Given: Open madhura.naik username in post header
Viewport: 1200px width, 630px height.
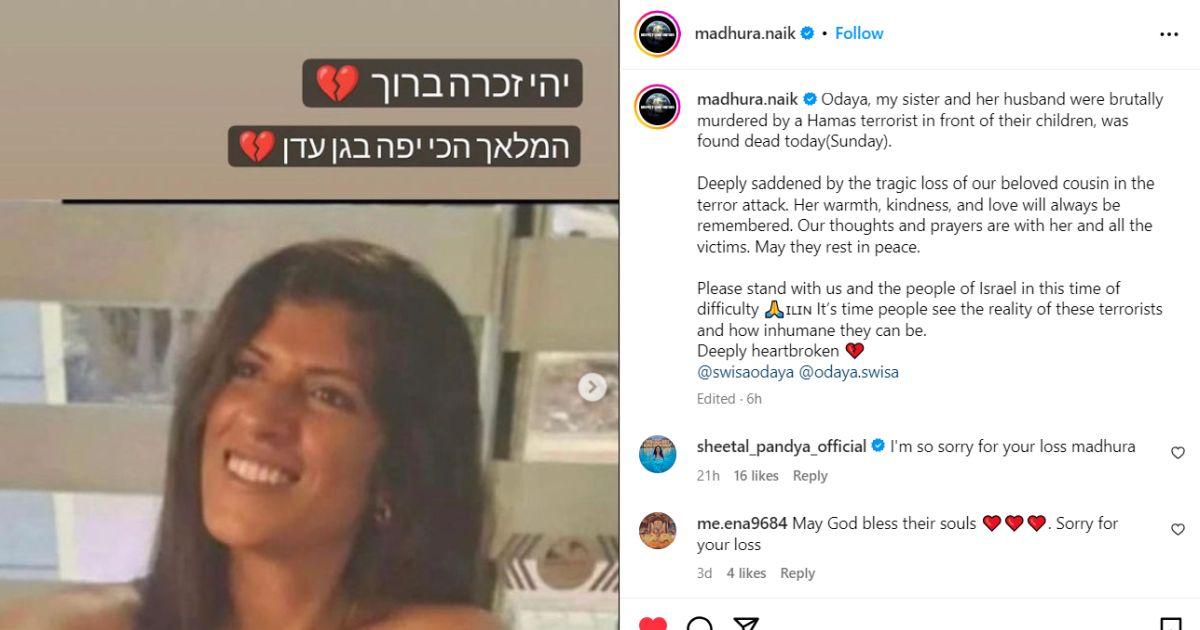Looking at the screenshot, I should [x=745, y=33].
